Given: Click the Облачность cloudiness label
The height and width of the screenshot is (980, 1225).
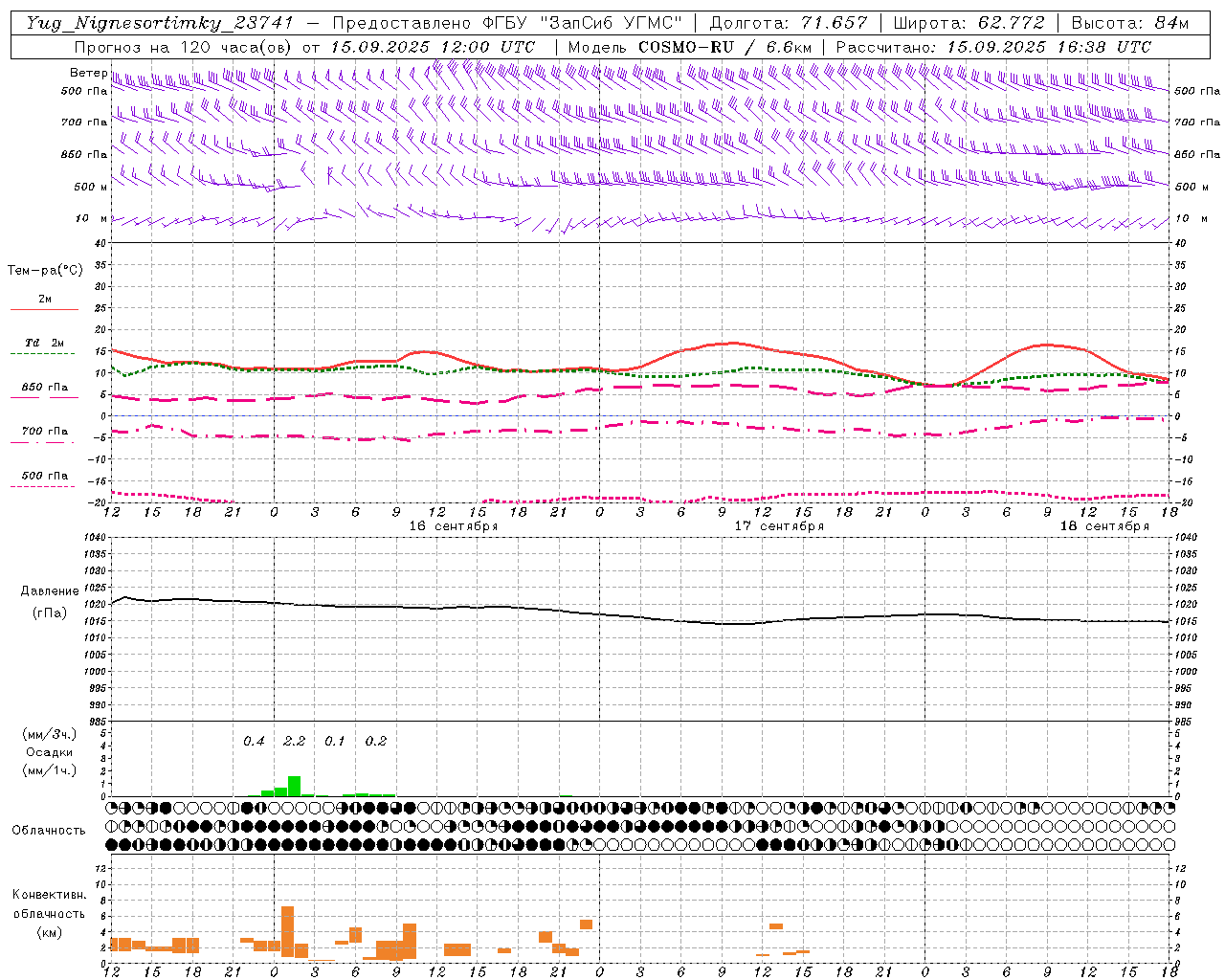Looking at the screenshot, I should tap(49, 830).
